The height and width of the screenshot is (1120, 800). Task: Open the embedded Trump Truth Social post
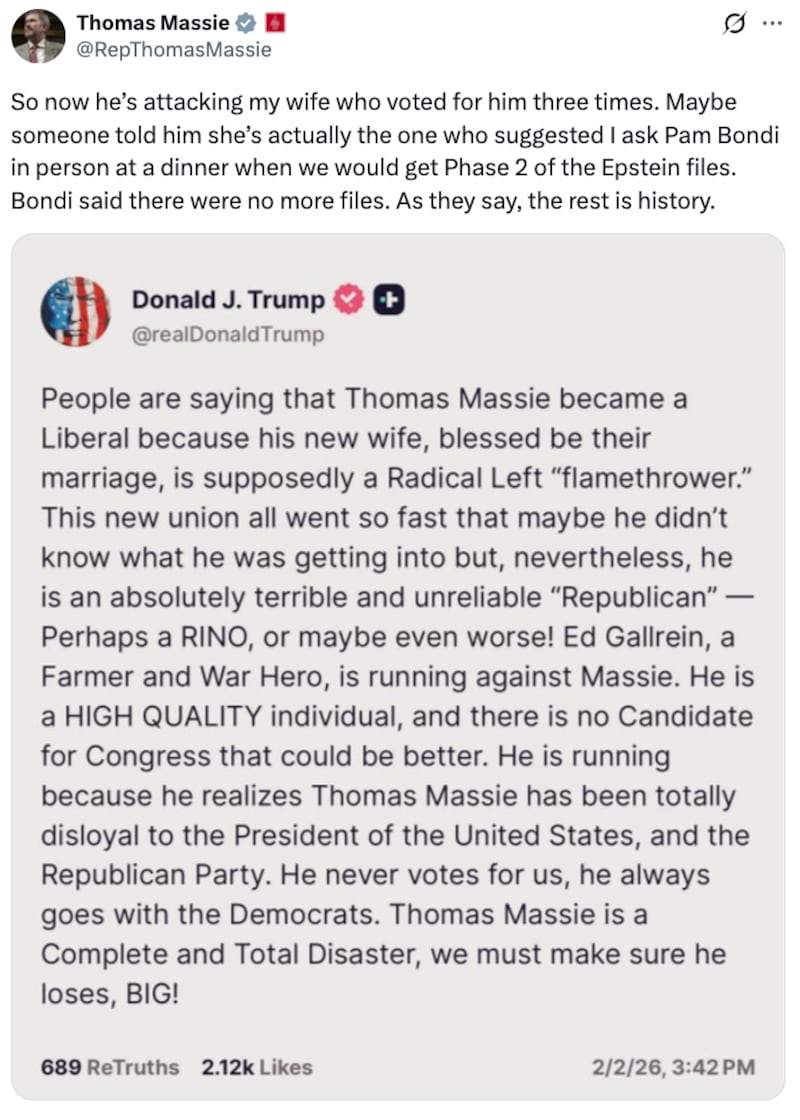[400, 670]
